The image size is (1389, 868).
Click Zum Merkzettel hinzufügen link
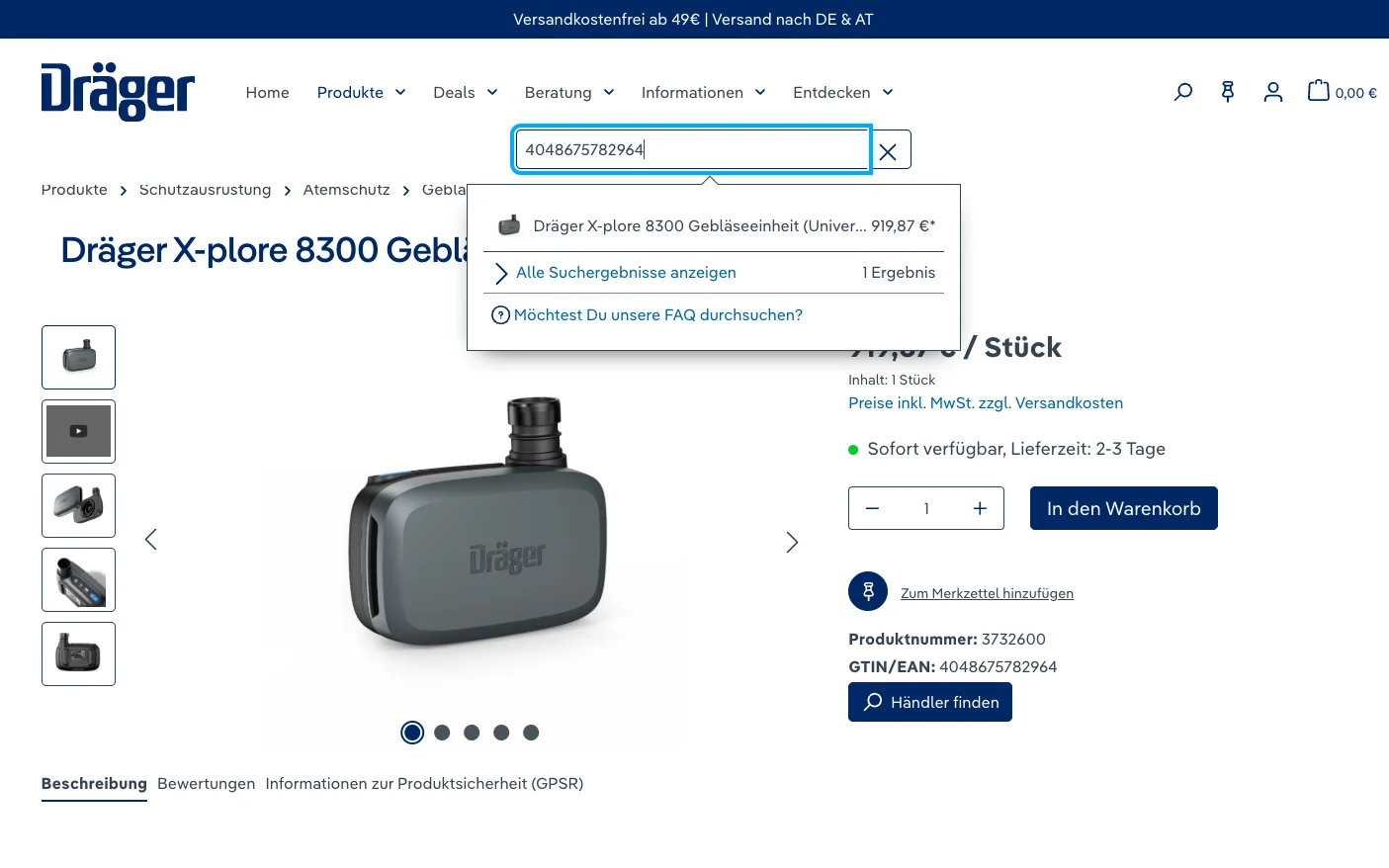pos(987,593)
